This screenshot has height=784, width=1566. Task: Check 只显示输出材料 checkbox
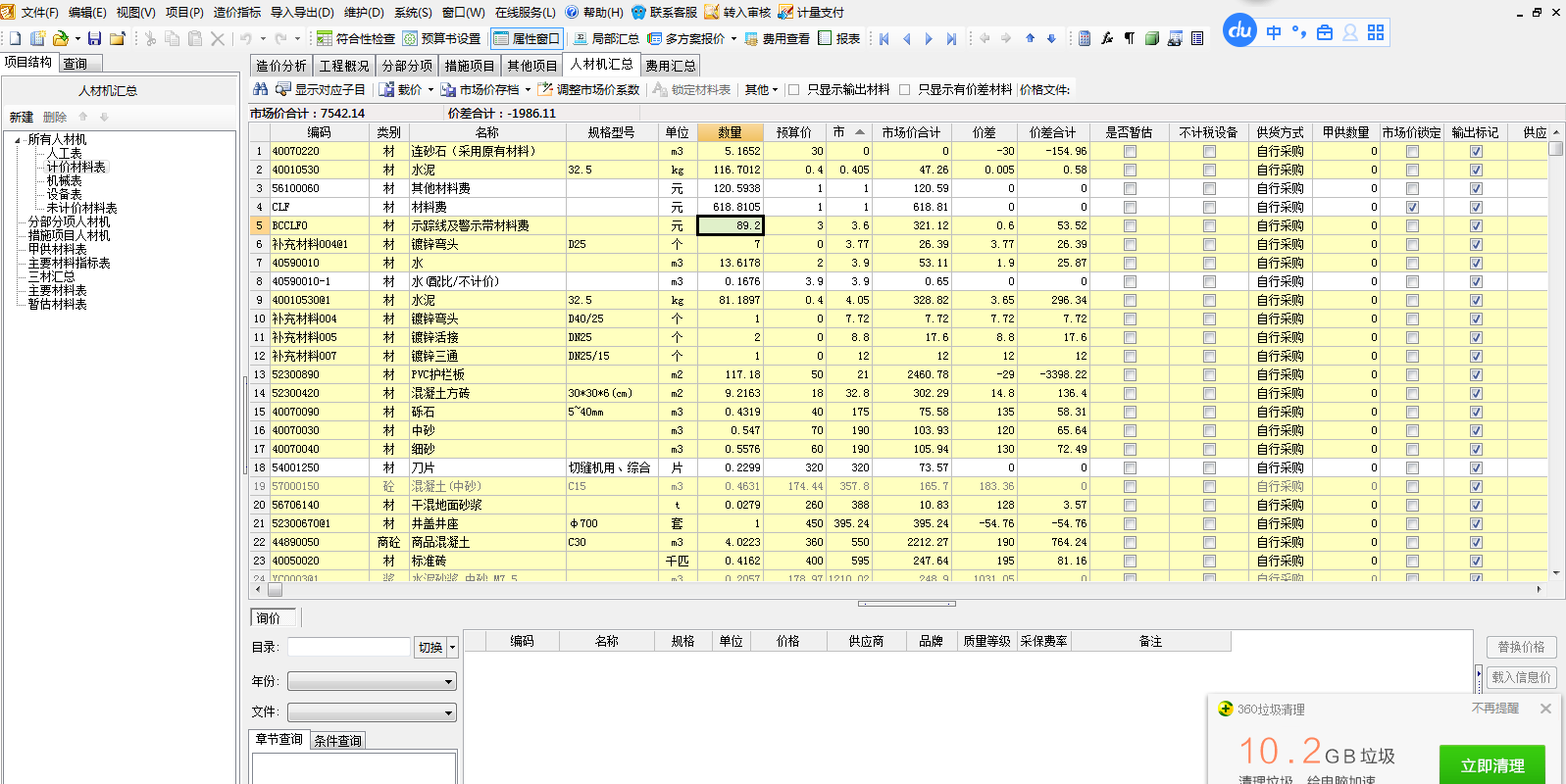pos(794,89)
